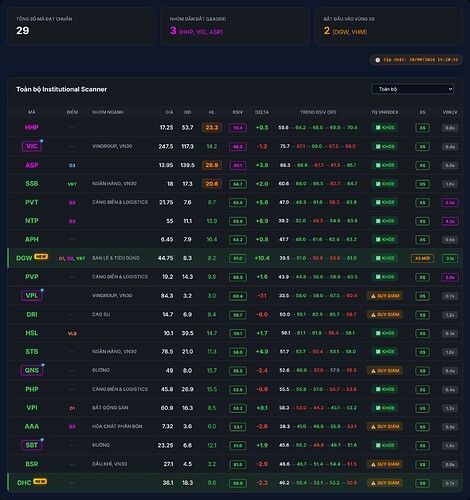Click the KHỎE badge in DGW row
The height and width of the screenshot is (500, 470).
[x=385, y=258]
